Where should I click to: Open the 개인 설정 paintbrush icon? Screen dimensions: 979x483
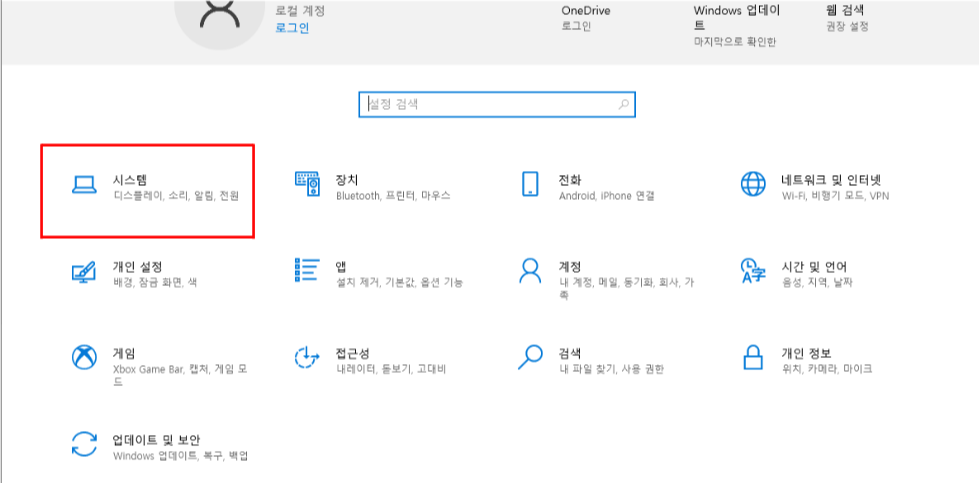click(84, 271)
